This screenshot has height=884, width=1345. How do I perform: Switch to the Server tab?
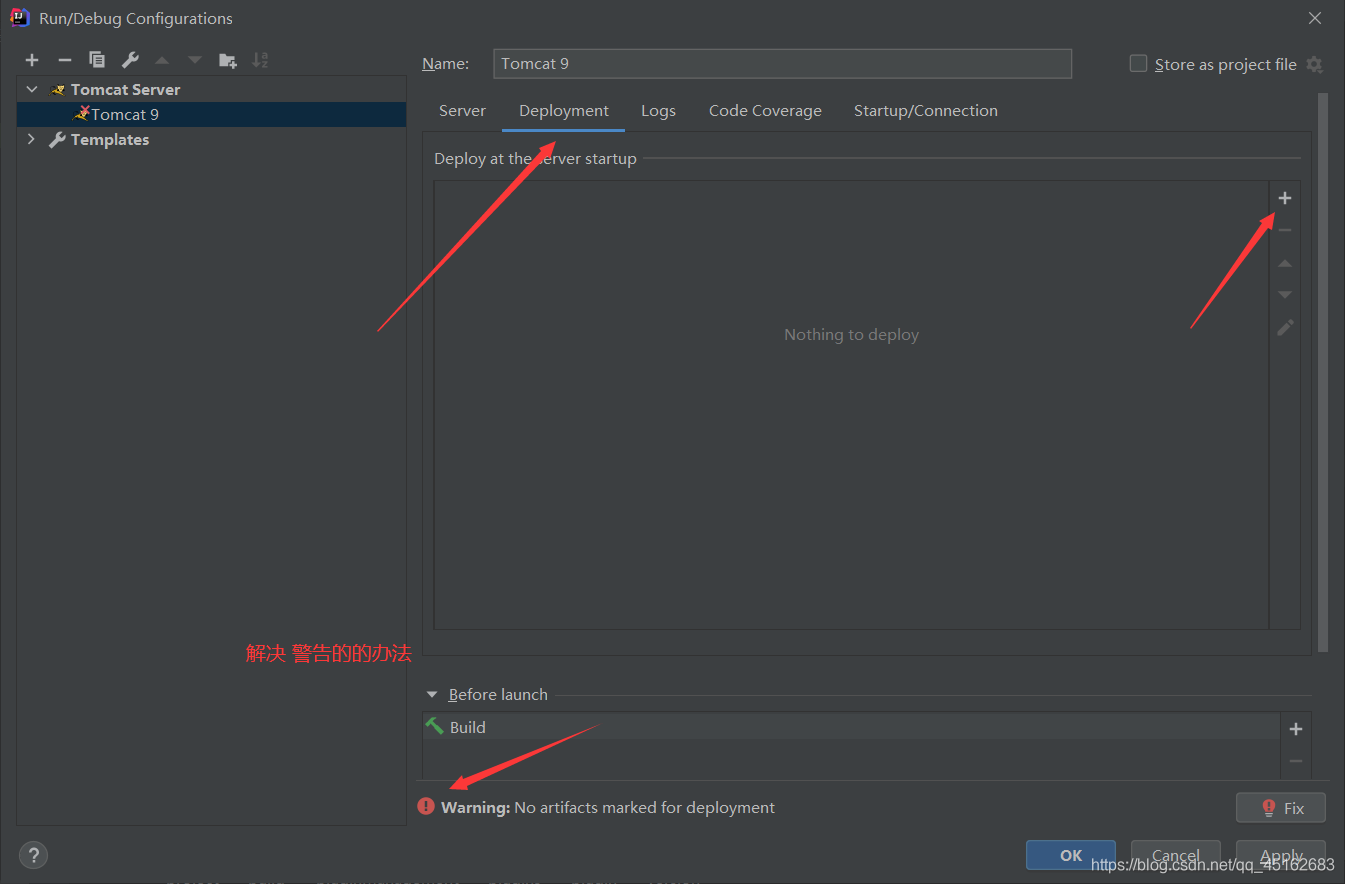462,111
